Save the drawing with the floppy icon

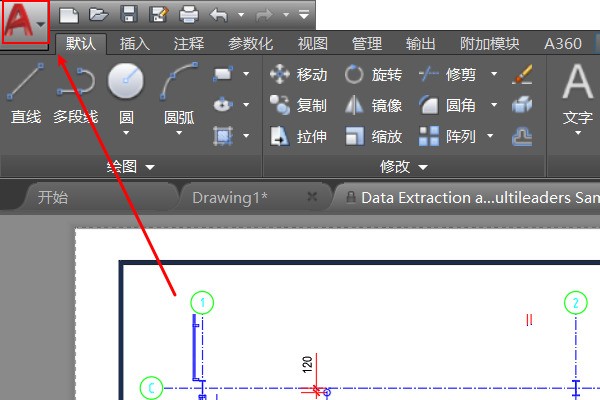(129, 14)
